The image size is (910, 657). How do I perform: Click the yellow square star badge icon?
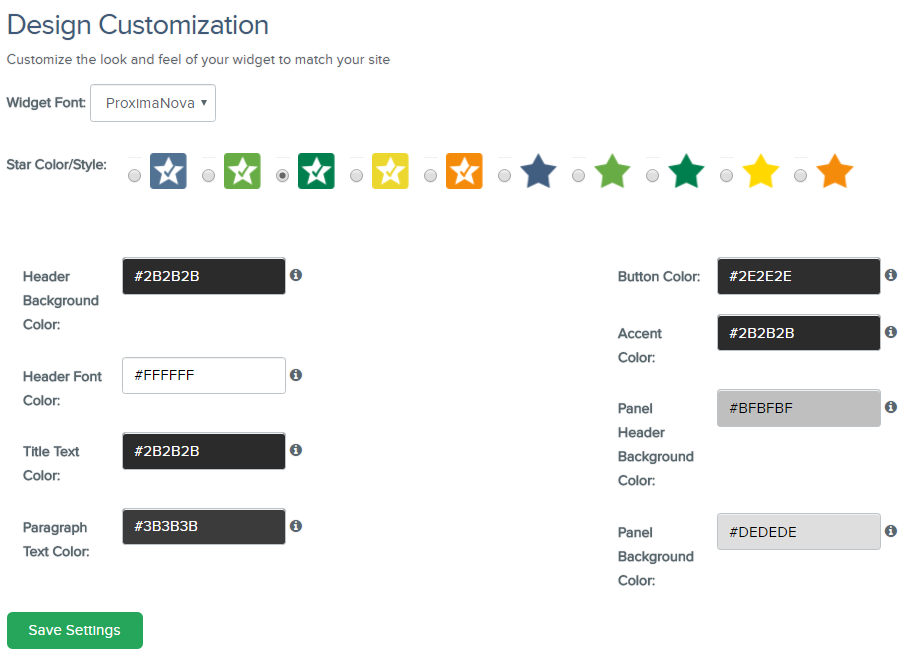(390, 171)
